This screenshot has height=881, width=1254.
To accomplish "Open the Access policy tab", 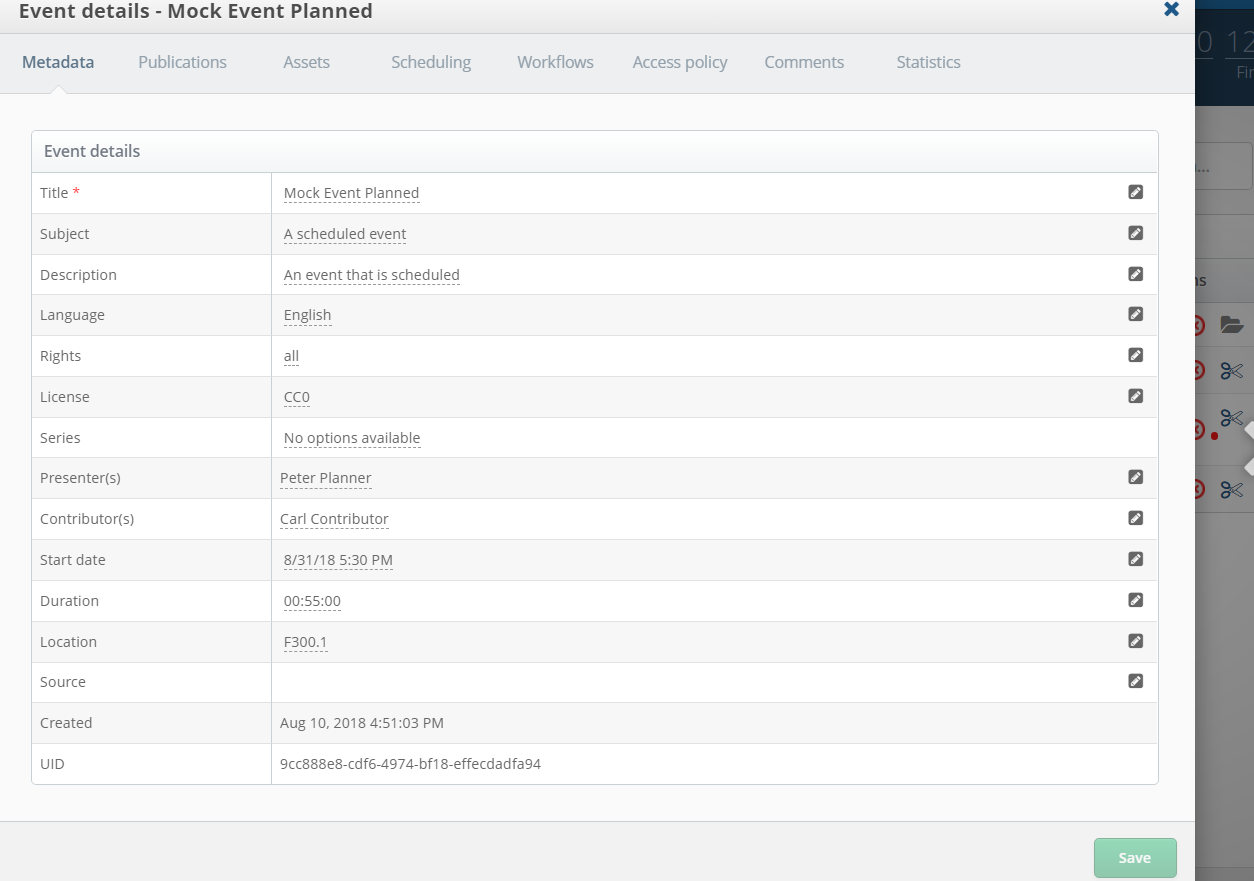I will (679, 62).
